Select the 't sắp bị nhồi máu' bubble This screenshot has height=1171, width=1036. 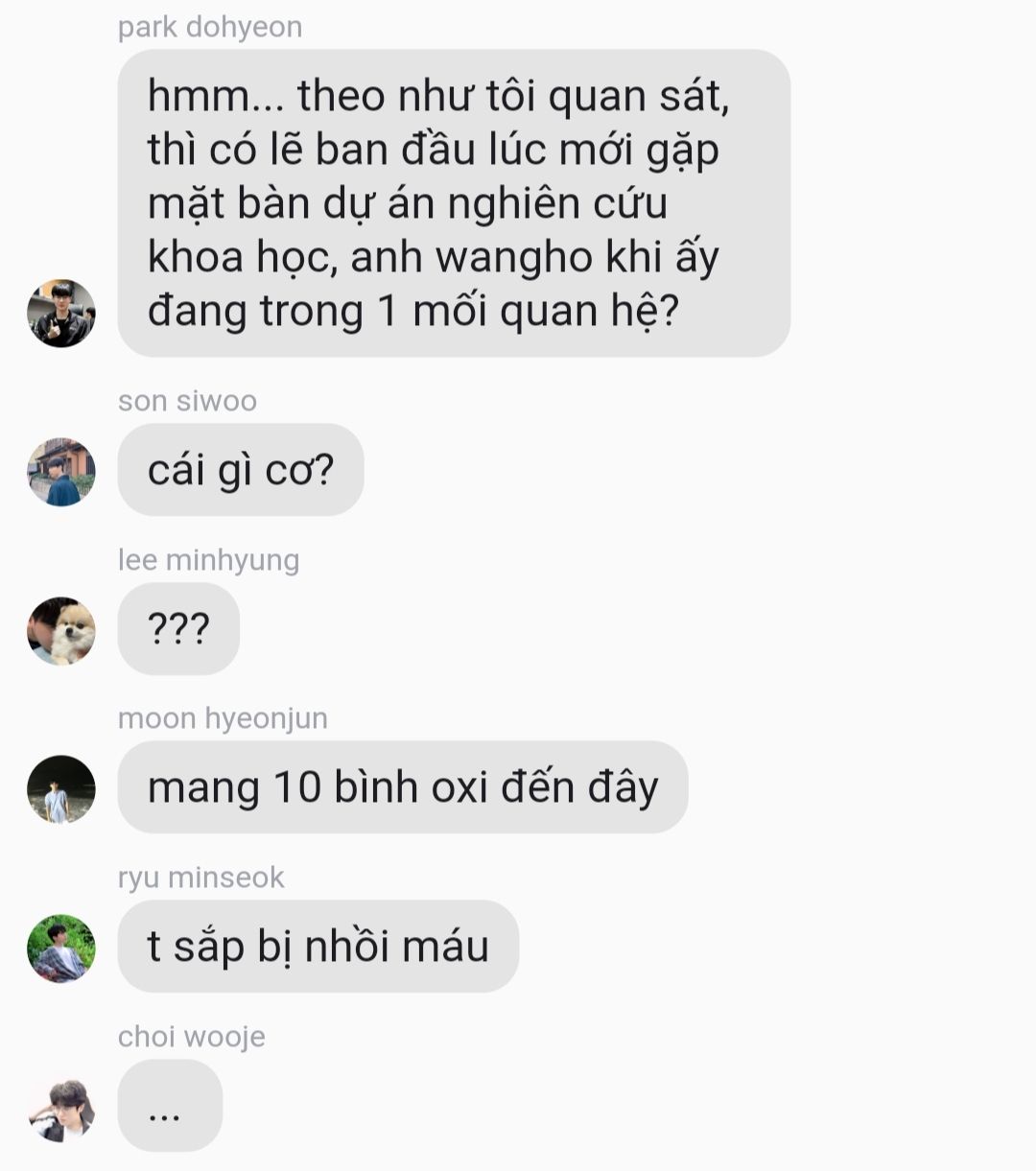tap(318, 947)
